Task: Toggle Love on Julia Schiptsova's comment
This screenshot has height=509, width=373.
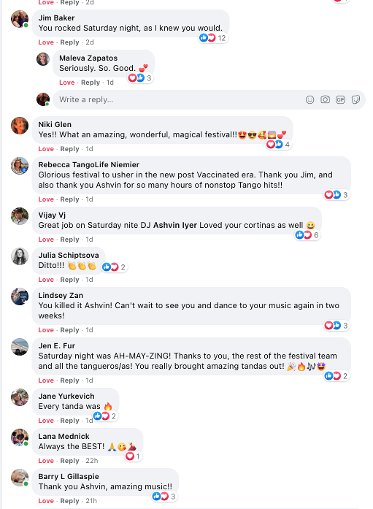Action: pos(46,280)
